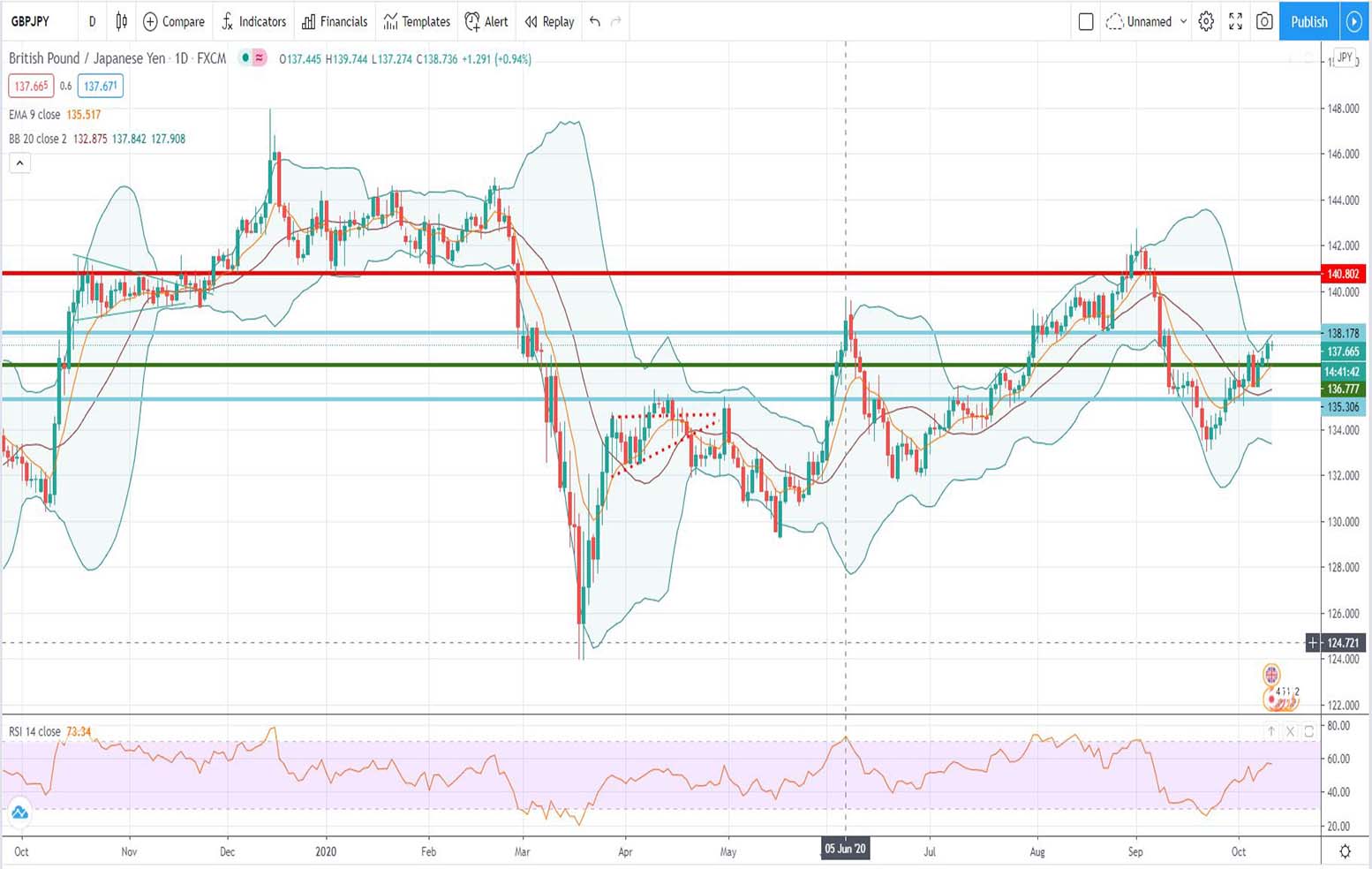The width and height of the screenshot is (1372, 869).
Task: Create a new price Alert
Action: pos(486,21)
